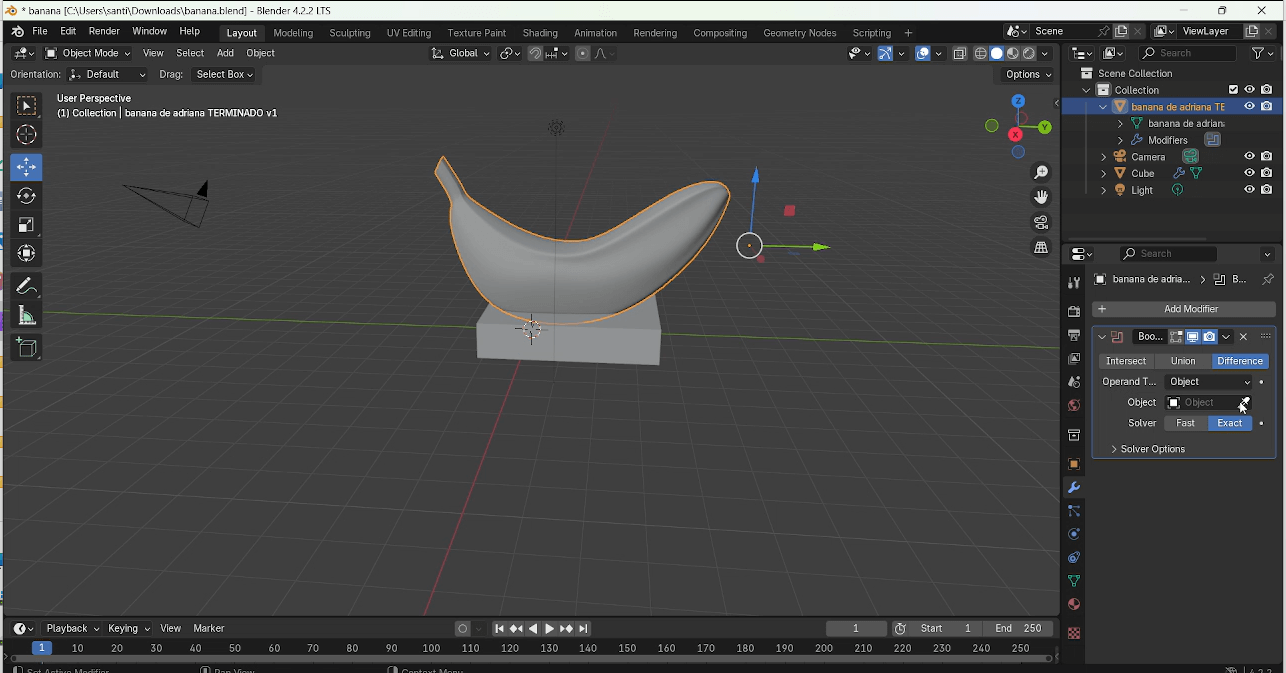The height and width of the screenshot is (673, 1286).
Task: Open the viewport Options dropdown
Action: tap(1028, 74)
